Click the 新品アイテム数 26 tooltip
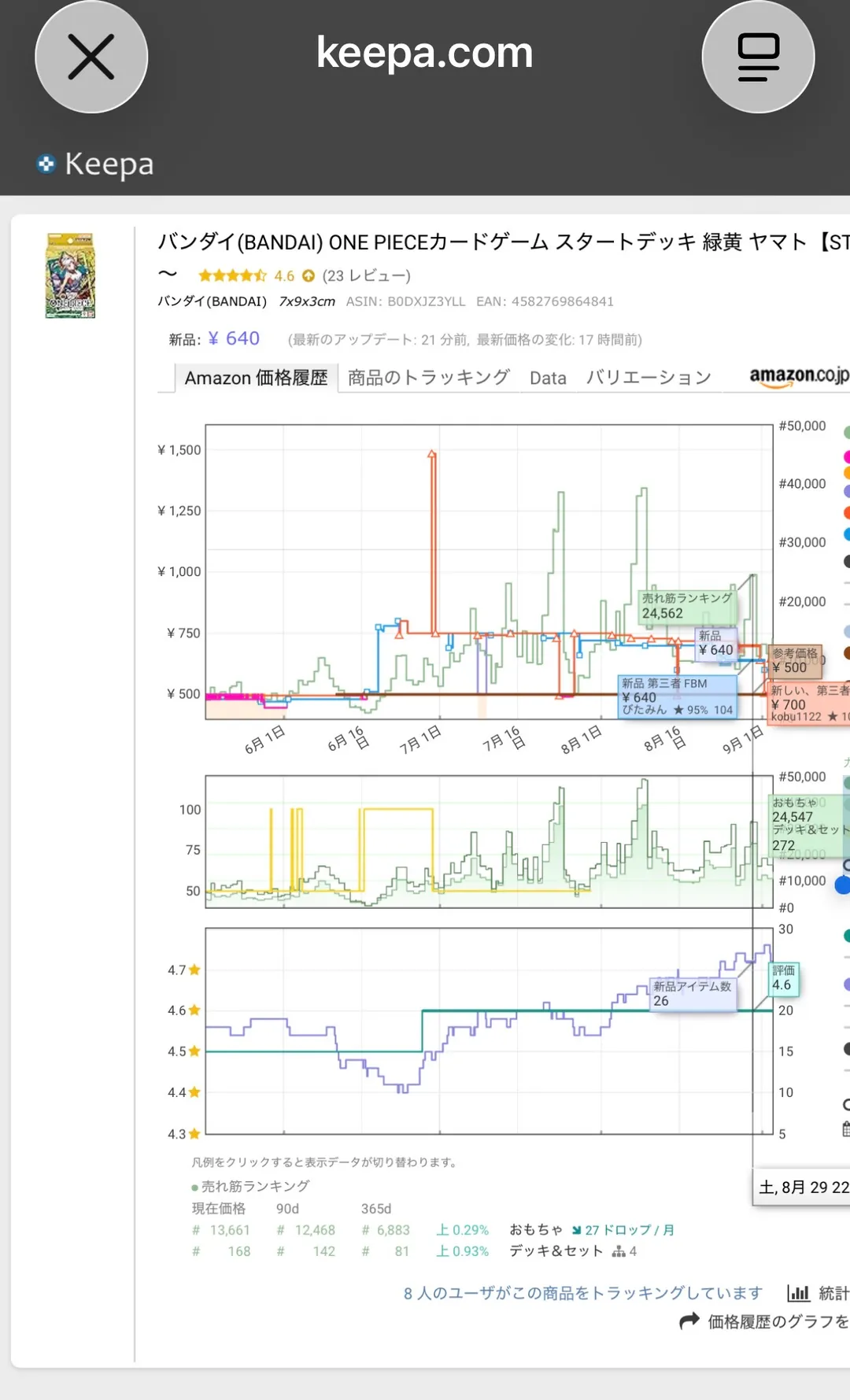Viewport: 850px width, 1400px height. tap(693, 994)
